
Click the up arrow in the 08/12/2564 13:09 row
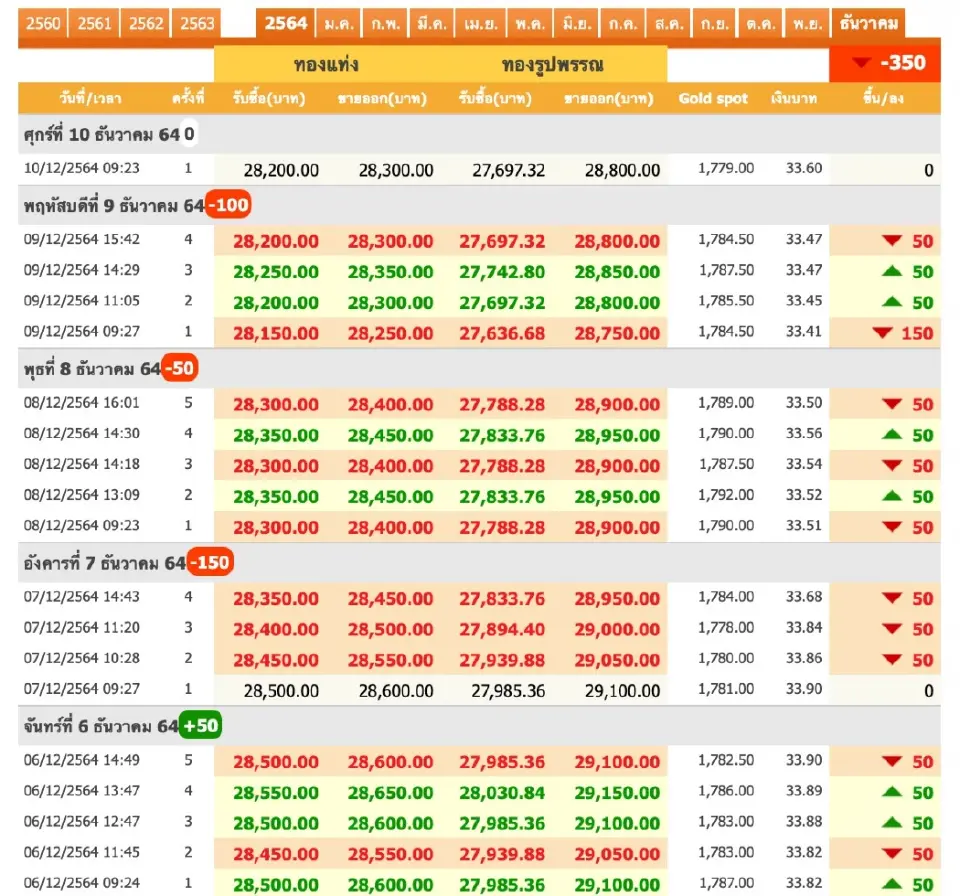pos(892,495)
